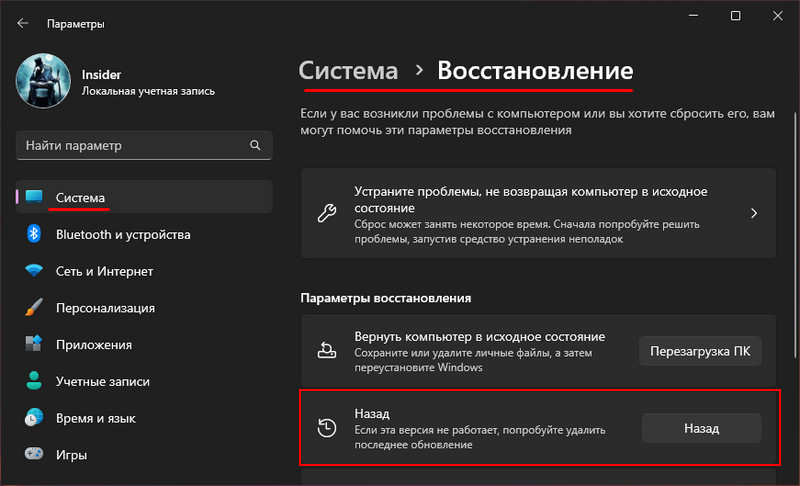Click the Приложения apps icon
Image resolution: width=800 pixels, height=486 pixels.
tap(34, 343)
